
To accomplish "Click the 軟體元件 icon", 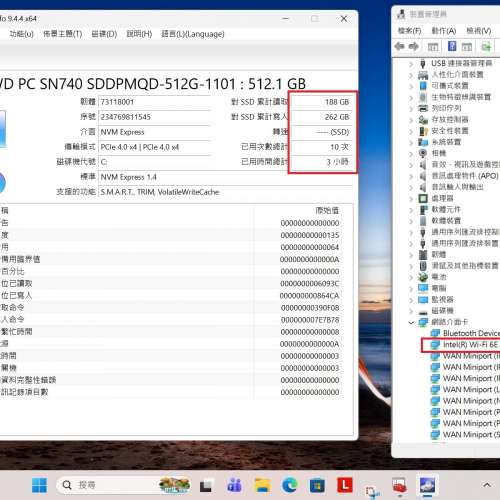I will pyautogui.click(x=423, y=210).
